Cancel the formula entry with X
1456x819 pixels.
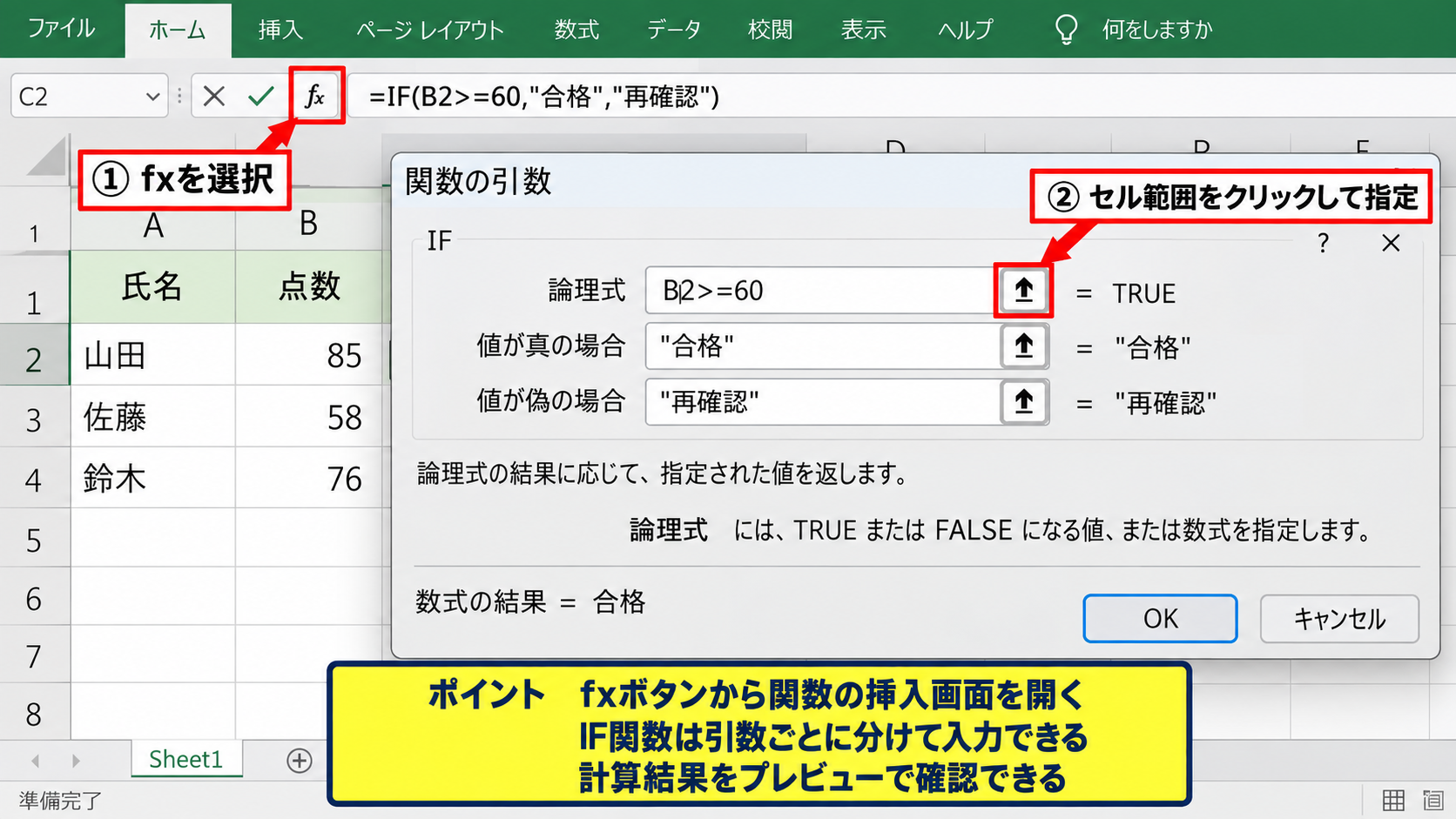pyautogui.click(x=214, y=96)
